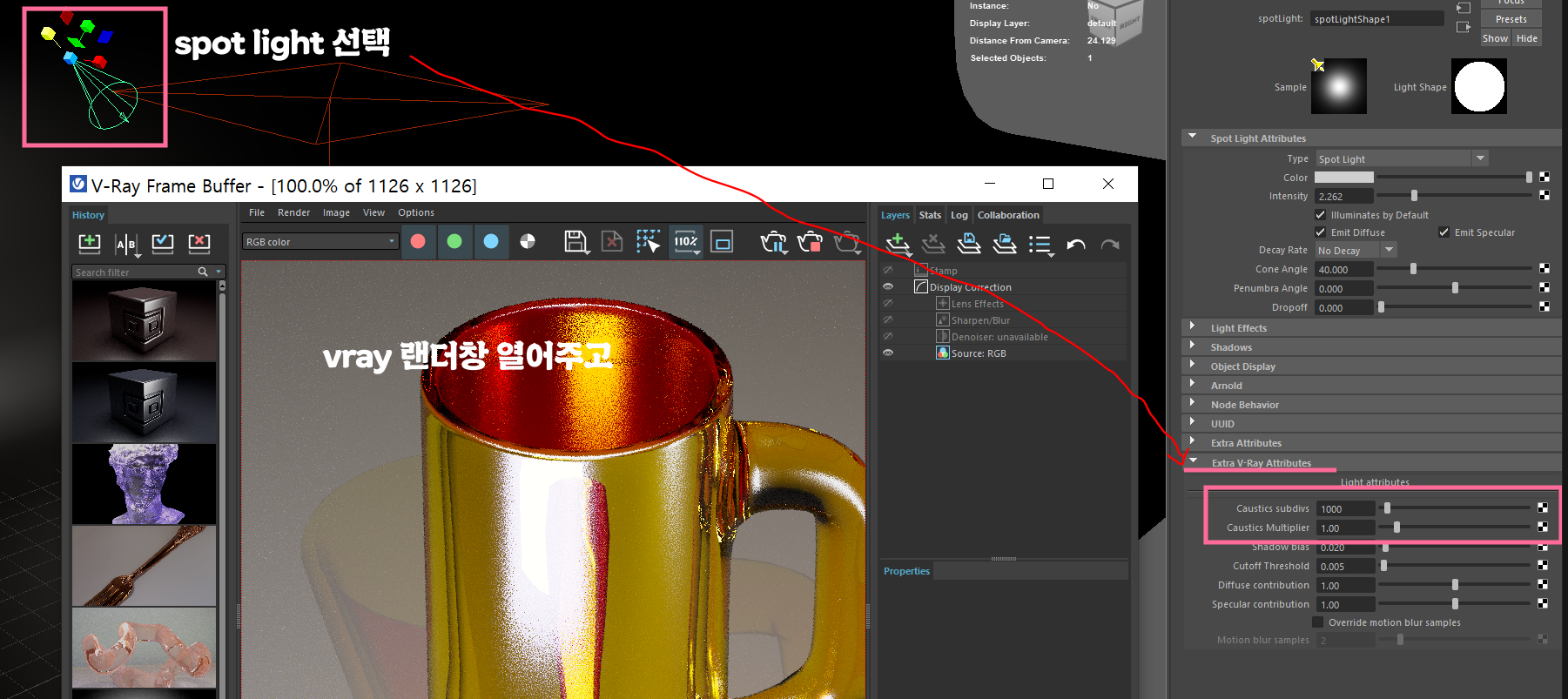
Task: Expand the Shadows section
Action: [1193, 346]
